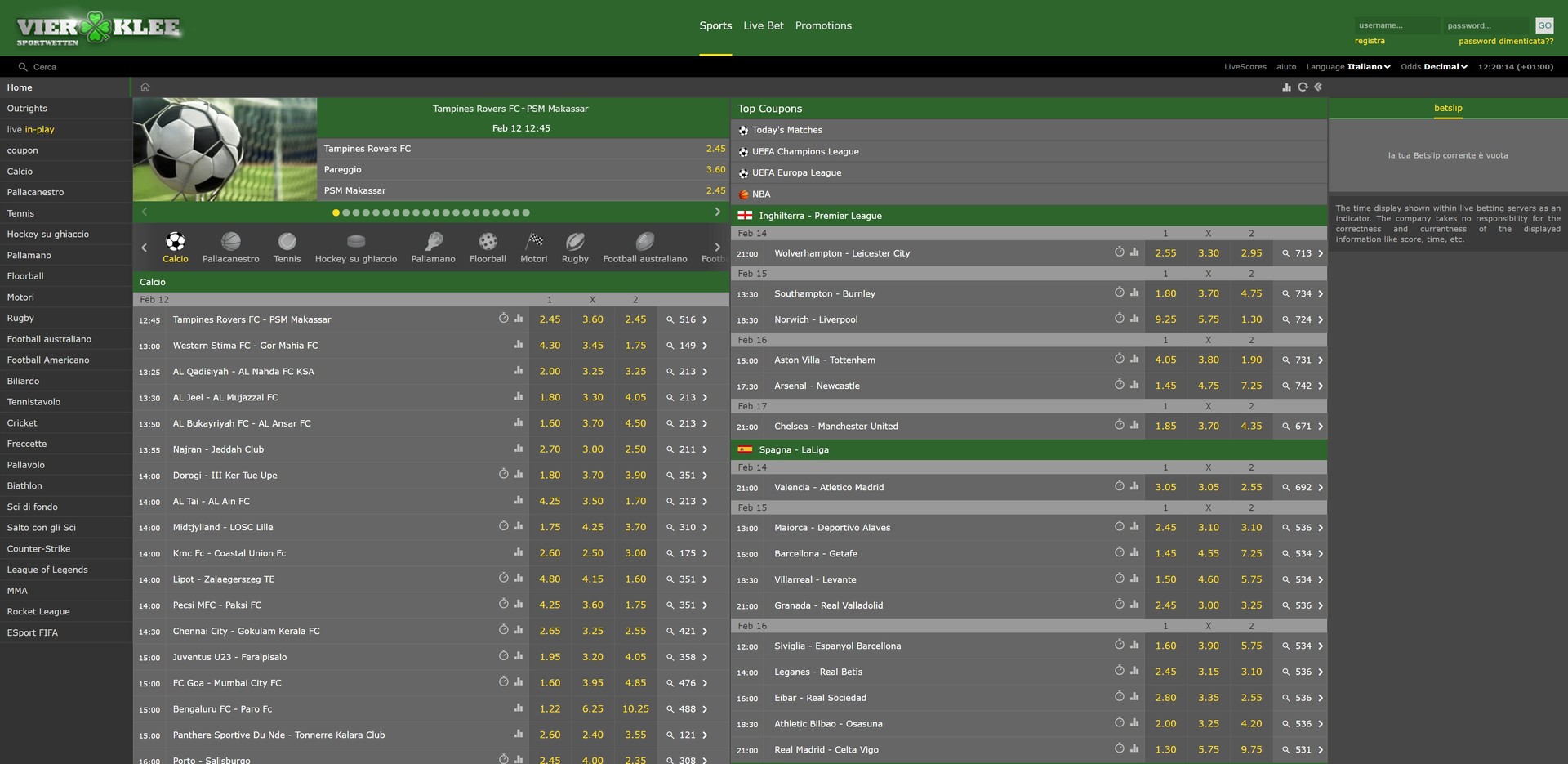
Task: Open the Sports top navigation tab
Action: (715, 26)
